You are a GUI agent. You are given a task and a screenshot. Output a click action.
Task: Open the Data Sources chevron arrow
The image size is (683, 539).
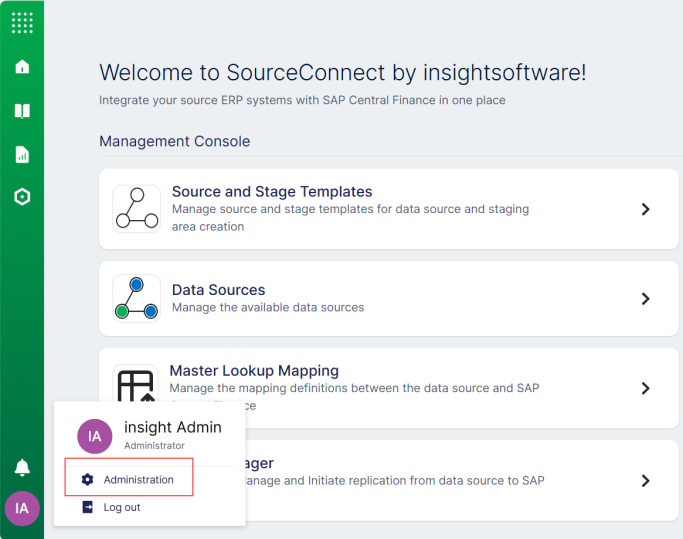tap(646, 298)
